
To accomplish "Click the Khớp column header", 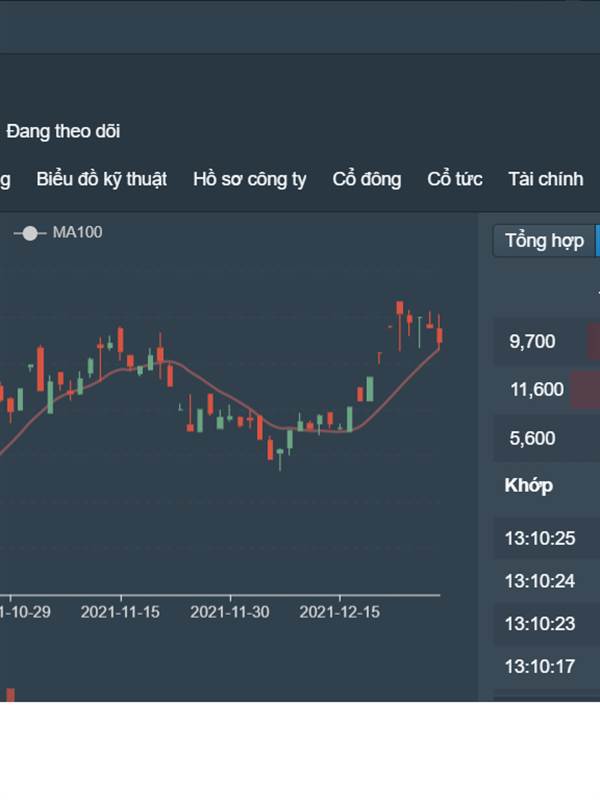I will 529,486.
